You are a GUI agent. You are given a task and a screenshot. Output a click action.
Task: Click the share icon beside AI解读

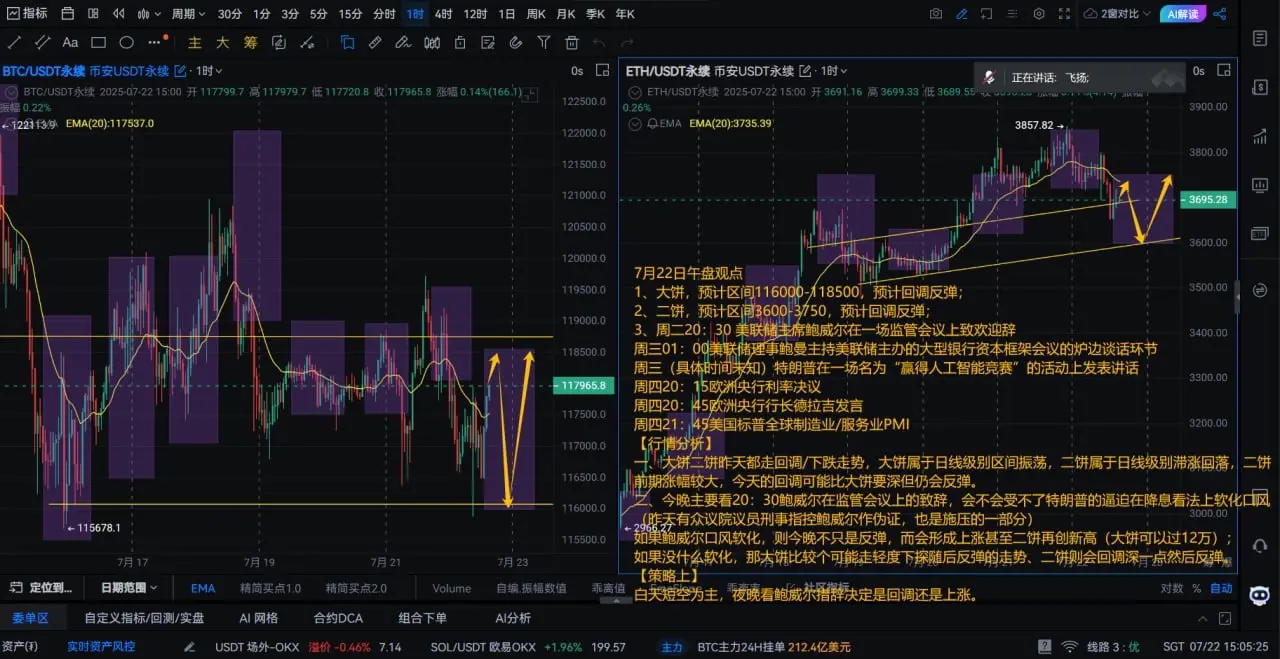[x=1220, y=14]
